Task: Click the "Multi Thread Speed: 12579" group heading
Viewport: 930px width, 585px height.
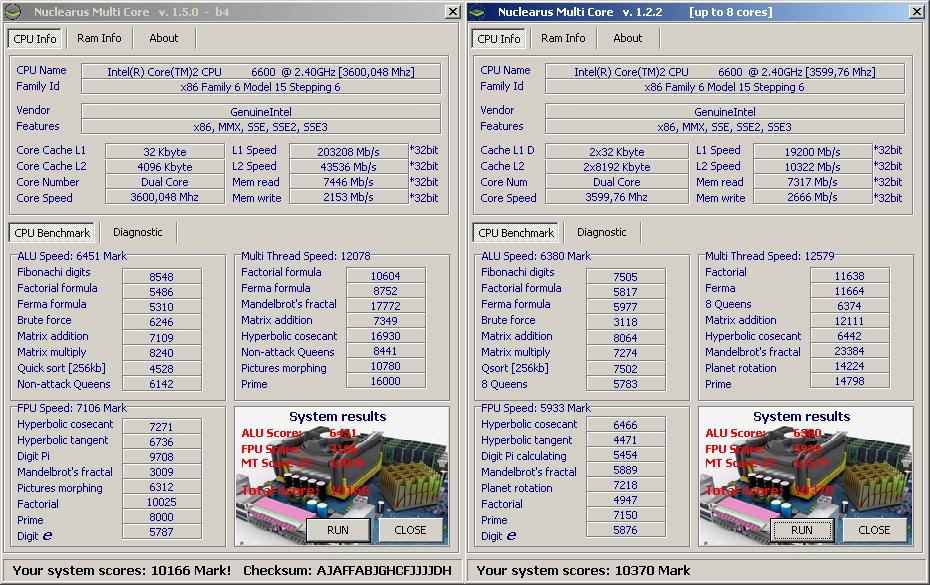Action: [769, 256]
